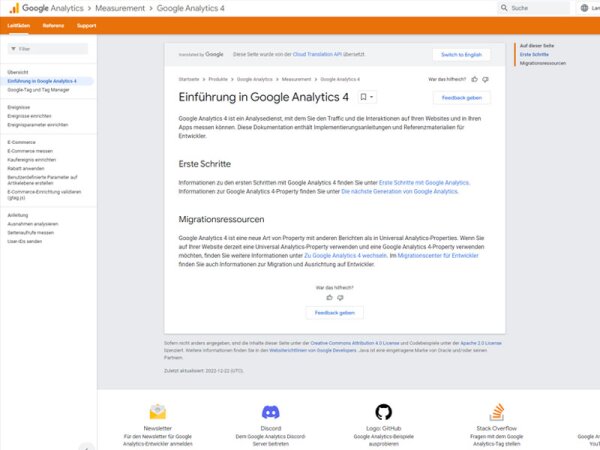600x450 pixels.
Task: Select Ausnahmen analysieren sidebar item
Action: (x=33, y=224)
